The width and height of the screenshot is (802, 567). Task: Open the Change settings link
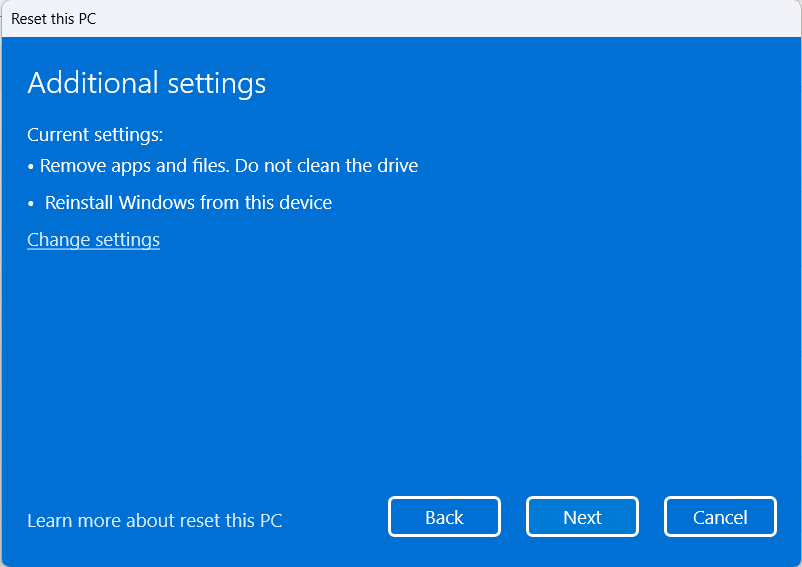tap(94, 240)
